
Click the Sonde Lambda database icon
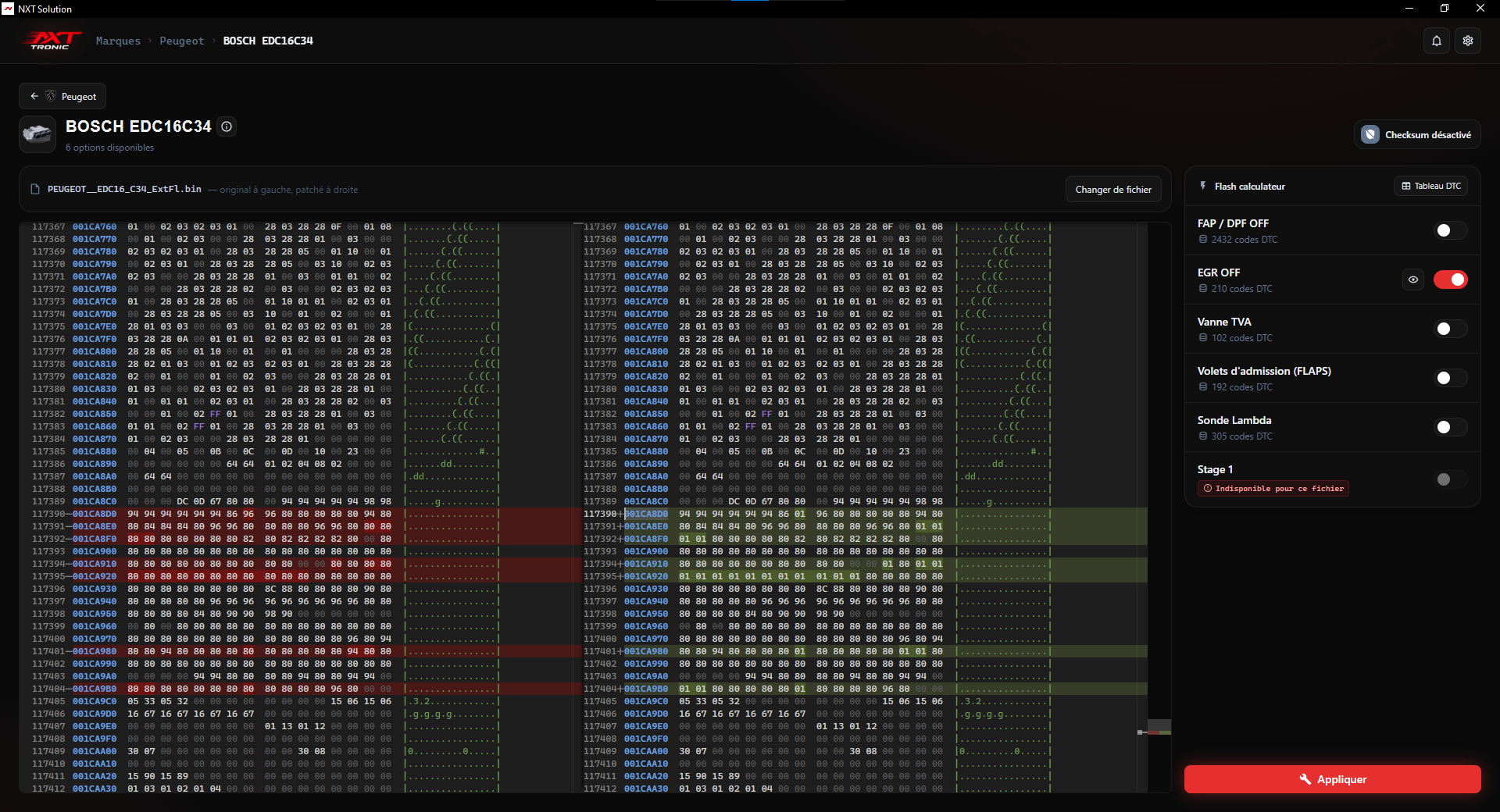pos(1203,436)
